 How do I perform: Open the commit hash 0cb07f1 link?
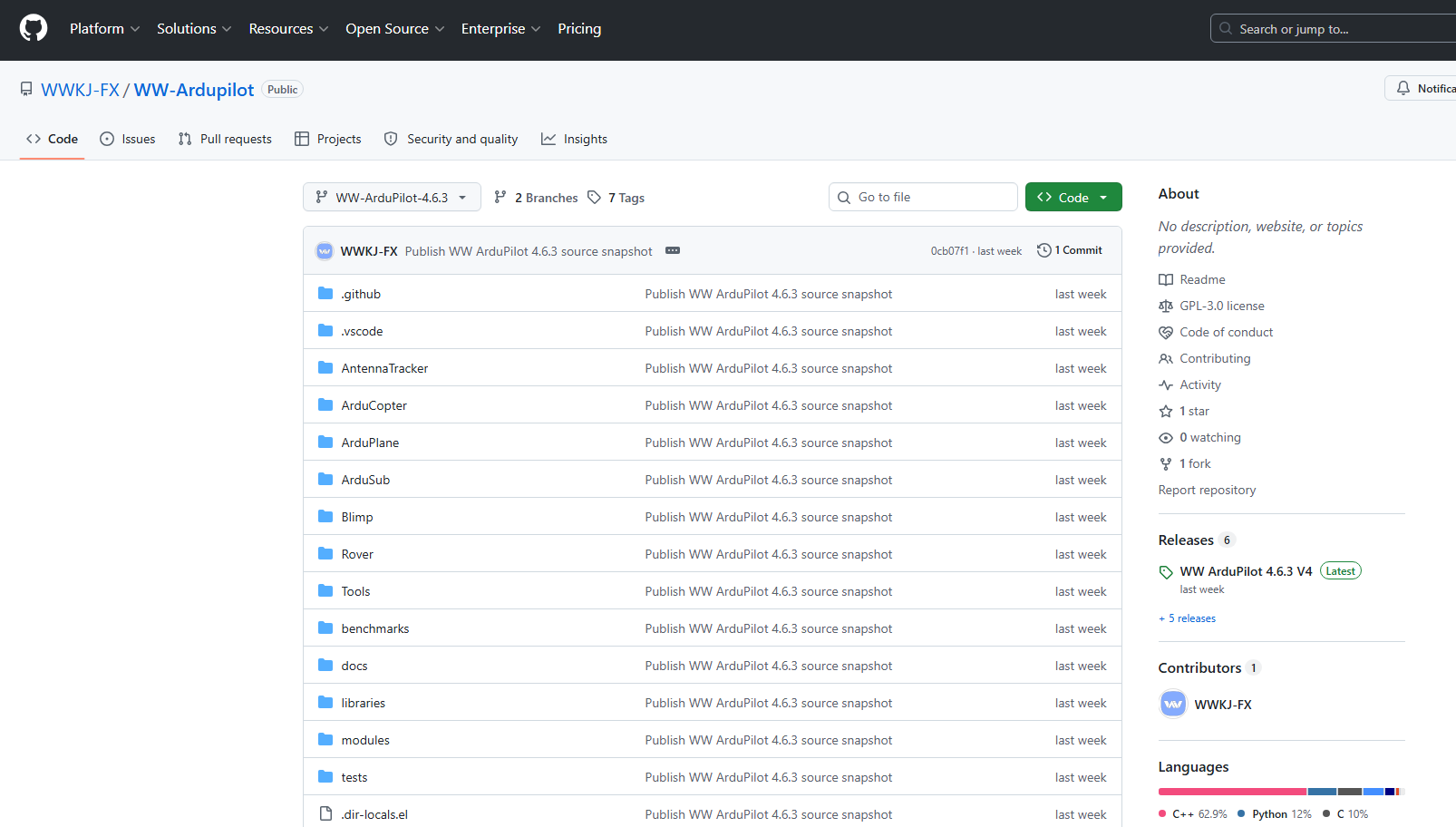[x=950, y=251]
